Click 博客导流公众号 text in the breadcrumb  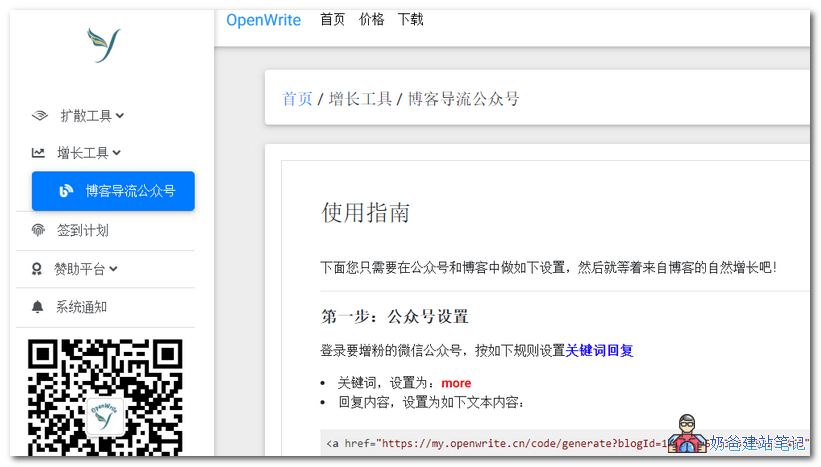point(463,98)
